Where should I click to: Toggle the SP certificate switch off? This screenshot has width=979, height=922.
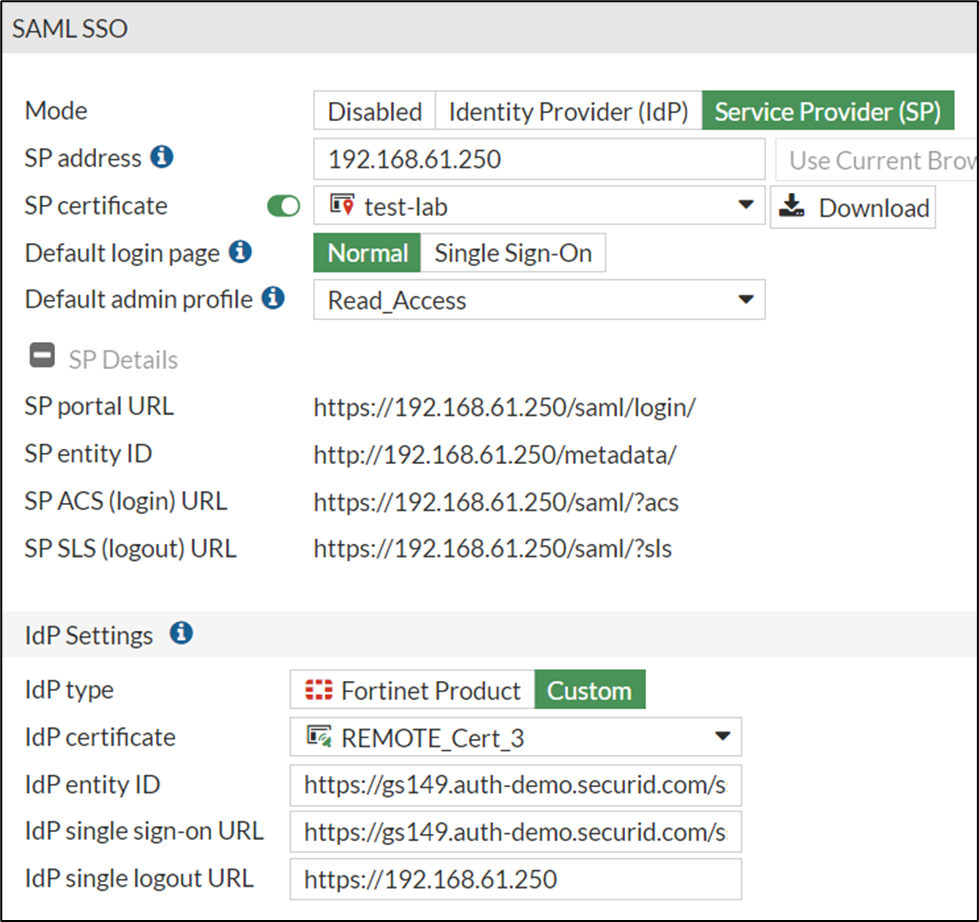pos(283,207)
